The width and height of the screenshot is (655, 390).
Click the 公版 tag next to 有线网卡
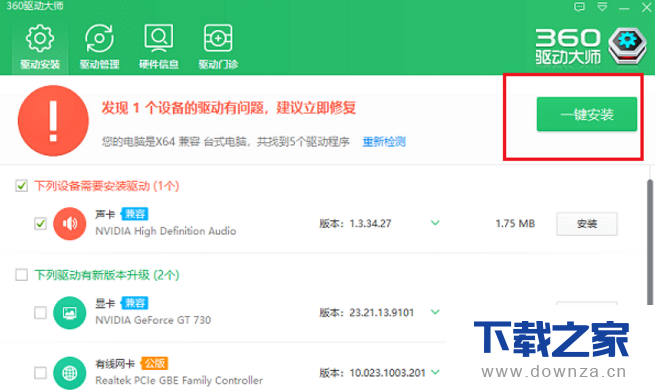coord(154,363)
